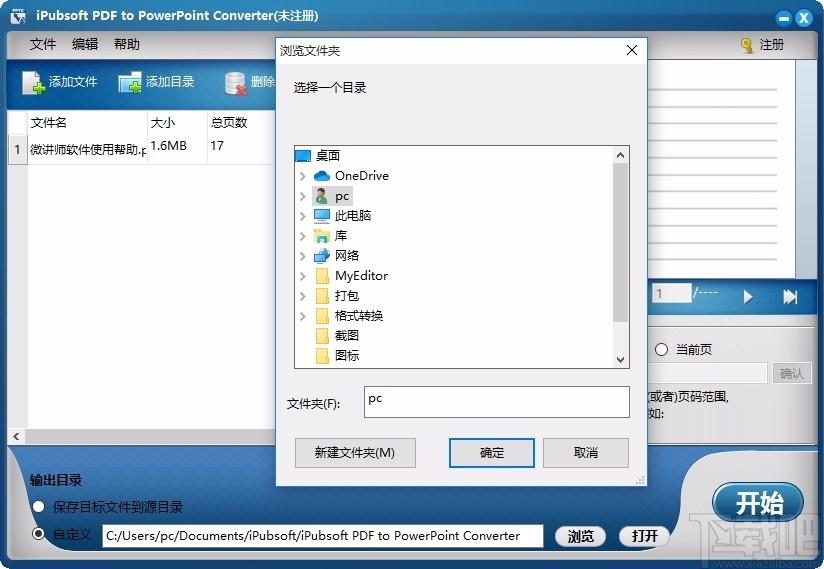Select the Current Page (当前页) radio

coord(661,349)
